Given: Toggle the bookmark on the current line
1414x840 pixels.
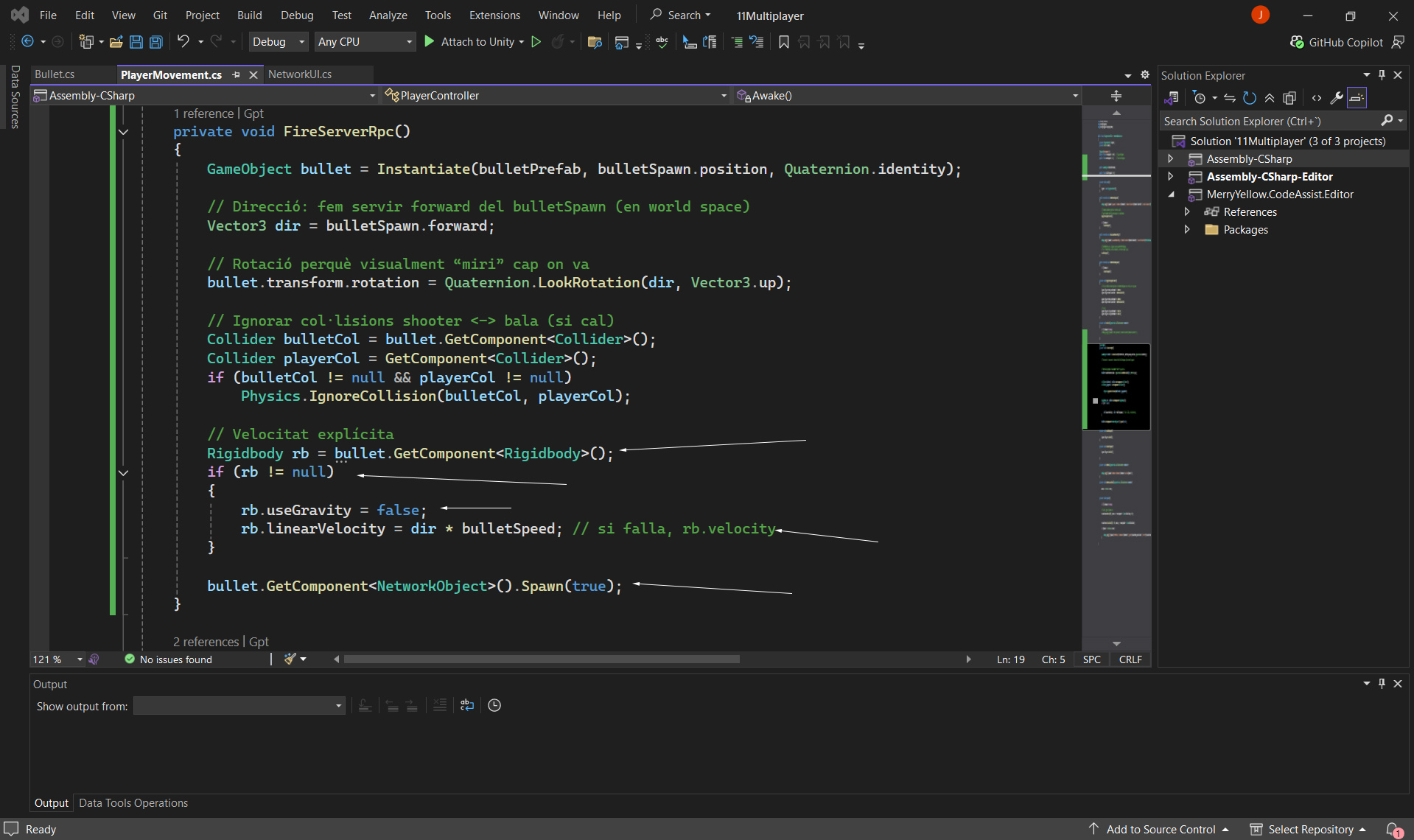Looking at the screenshot, I should 783,42.
